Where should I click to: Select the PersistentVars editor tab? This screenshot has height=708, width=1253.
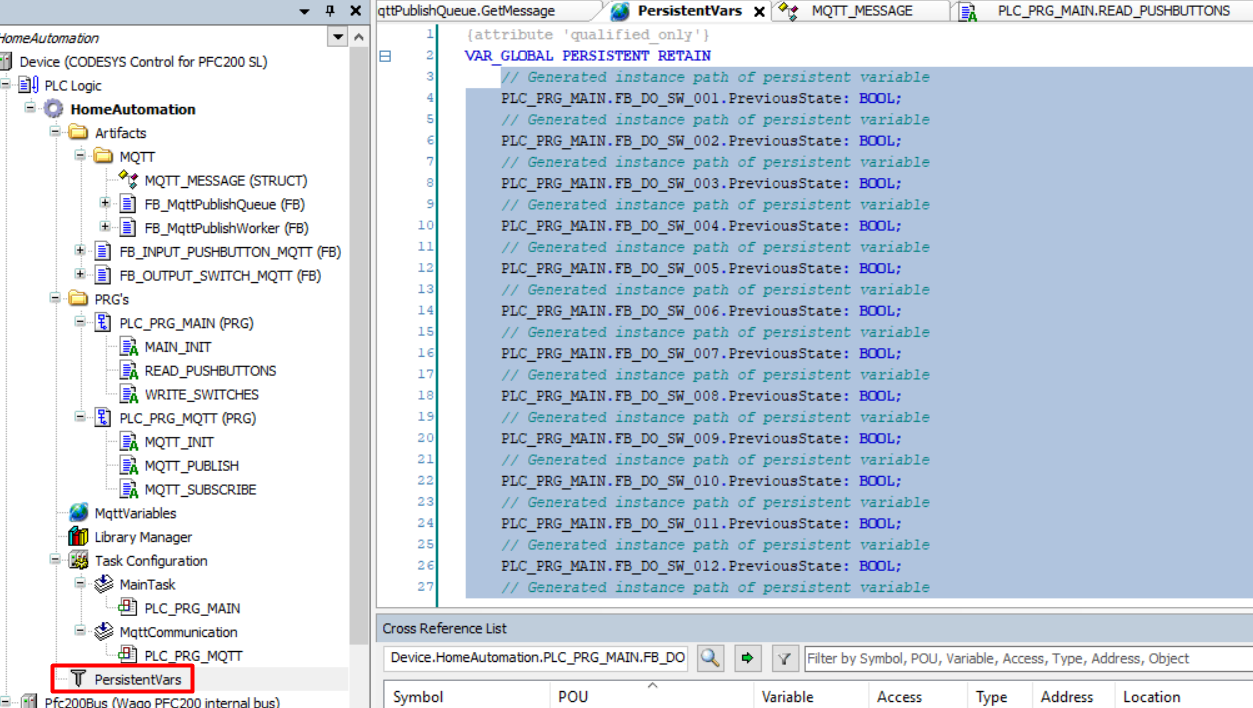[690, 11]
